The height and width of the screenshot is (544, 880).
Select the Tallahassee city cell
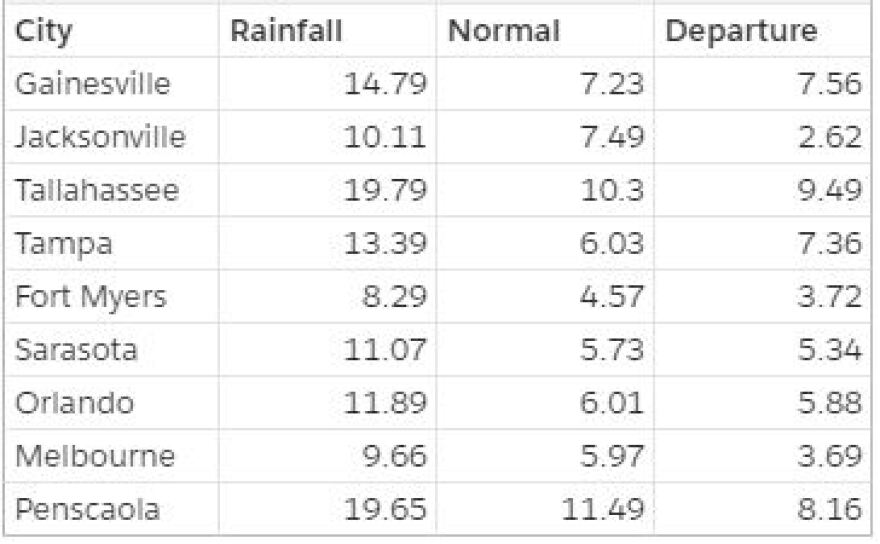coord(112,190)
